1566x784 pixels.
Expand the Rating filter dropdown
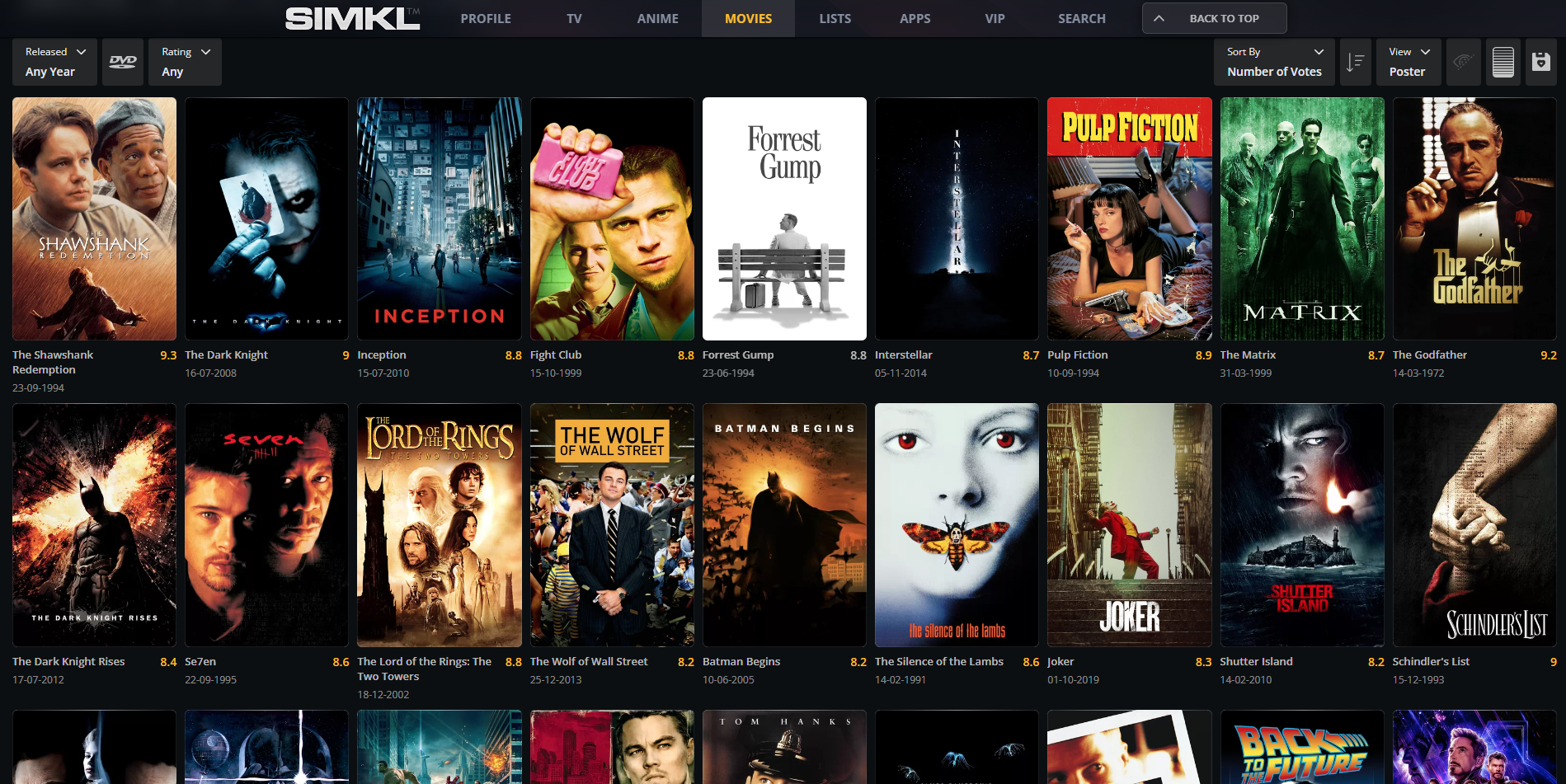(x=186, y=62)
